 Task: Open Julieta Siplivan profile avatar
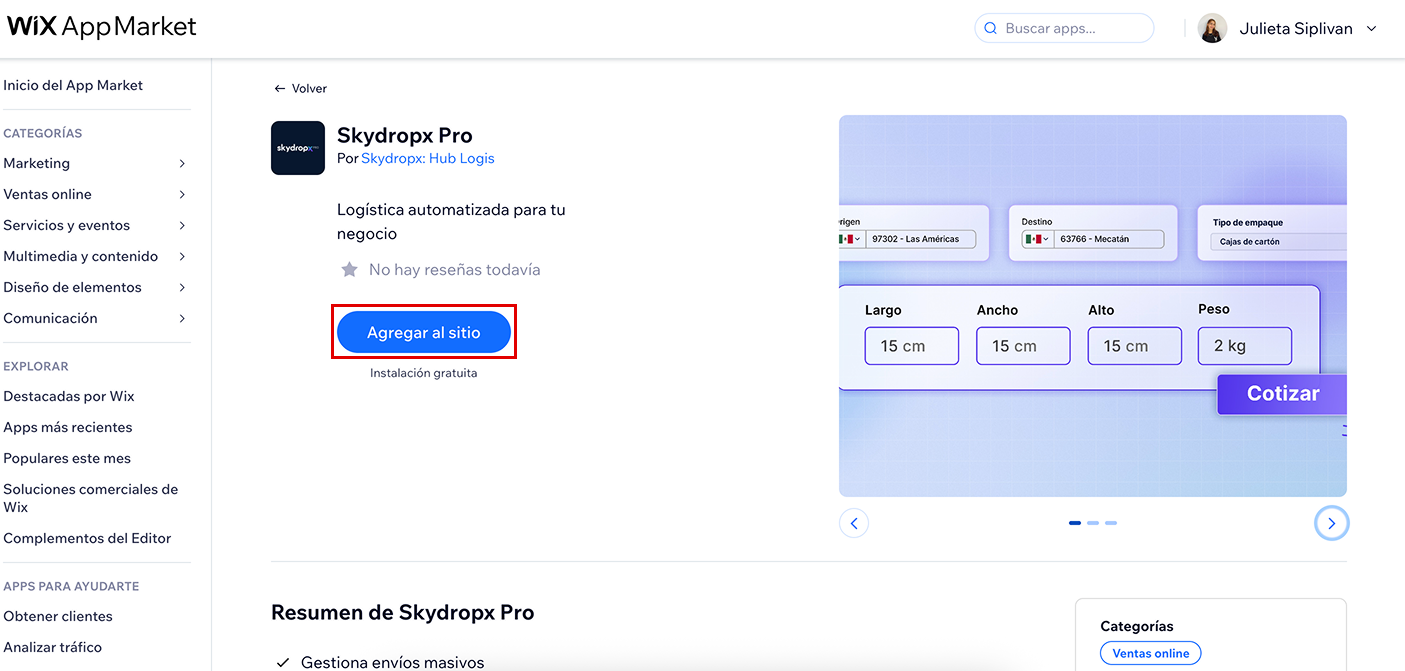pyautogui.click(x=1212, y=28)
